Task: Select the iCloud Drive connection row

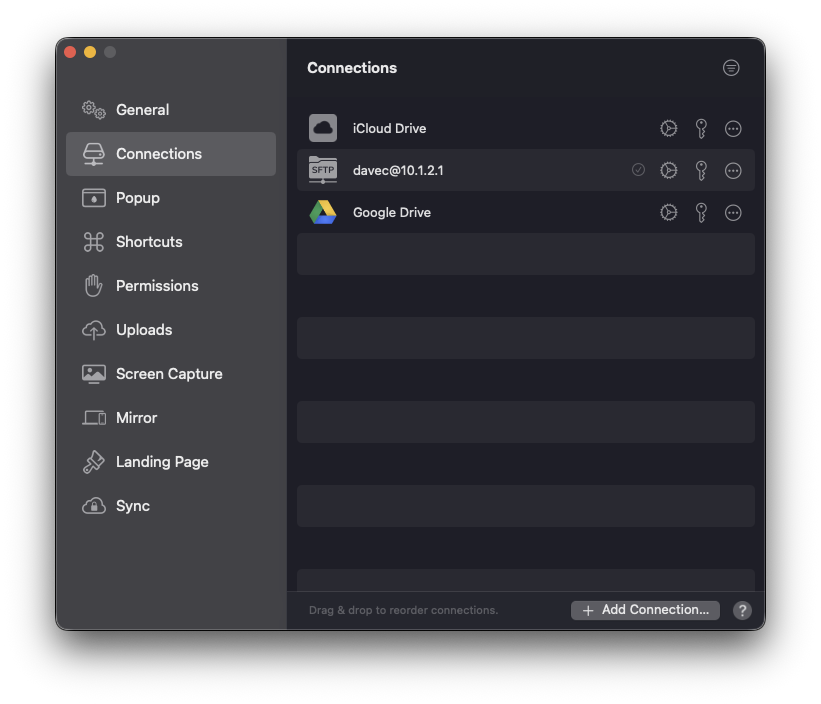Action: 480,128
